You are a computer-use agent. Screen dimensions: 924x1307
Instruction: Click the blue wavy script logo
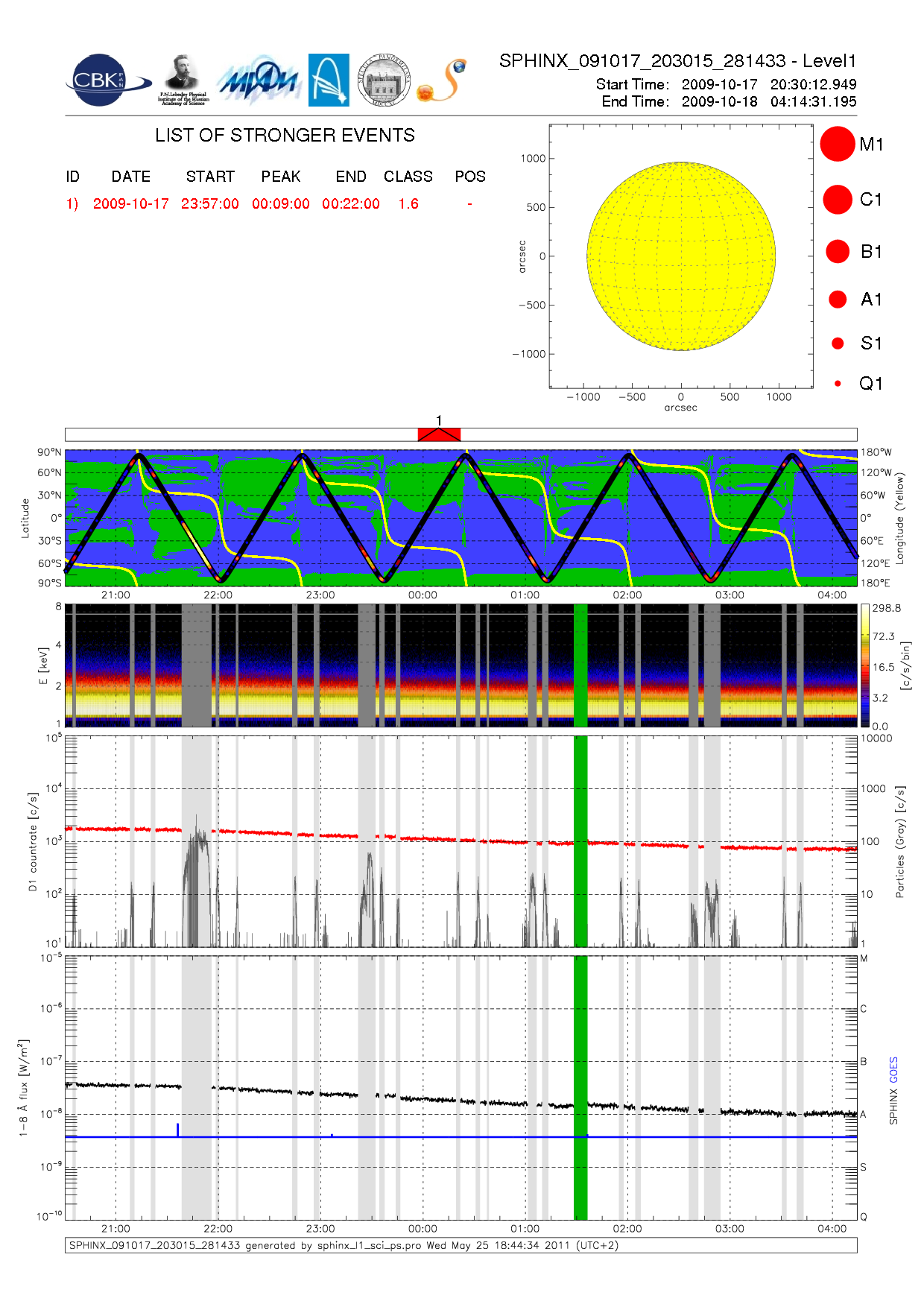point(259,80)
